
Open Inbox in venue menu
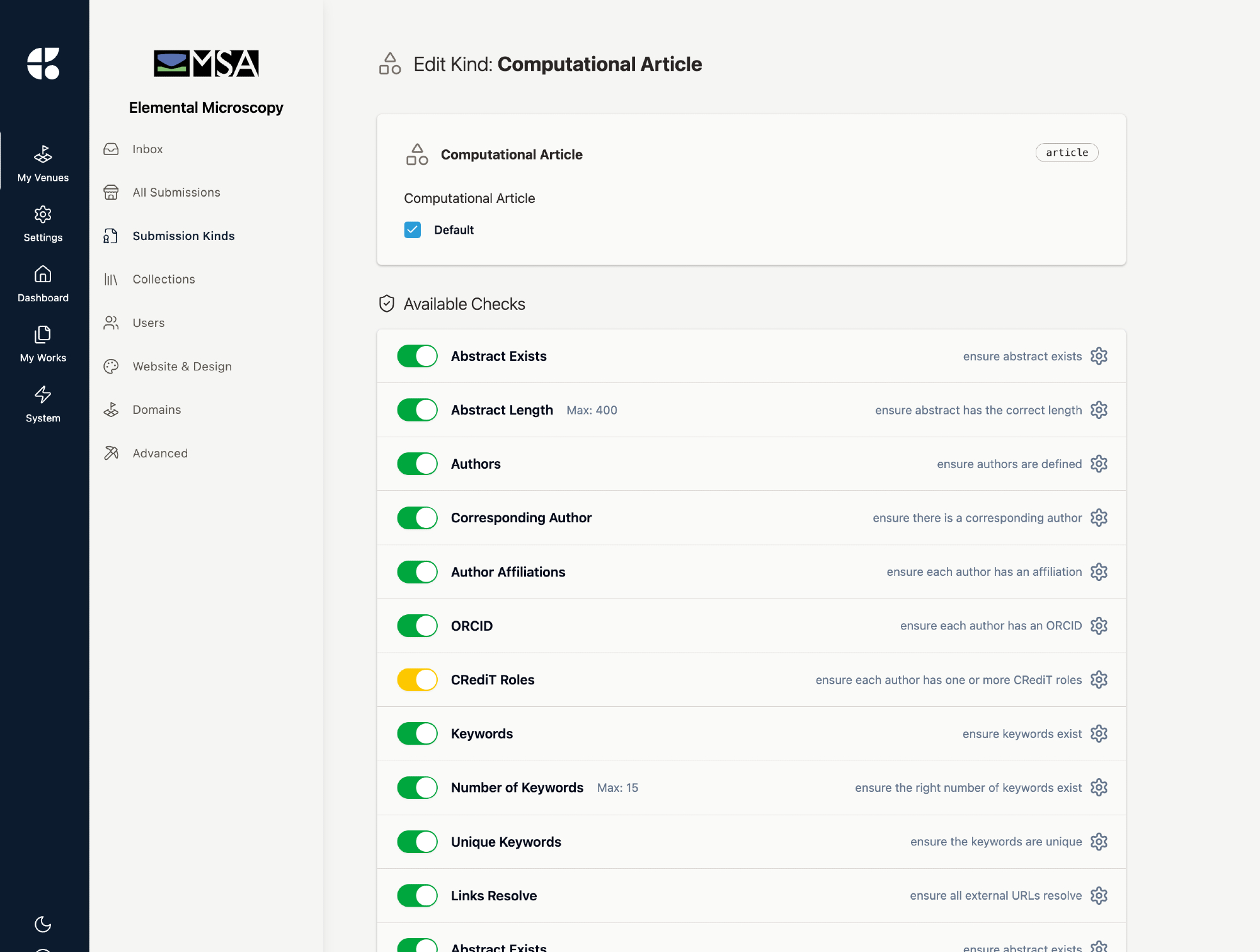pyautogui.click(x=147, y=149)
